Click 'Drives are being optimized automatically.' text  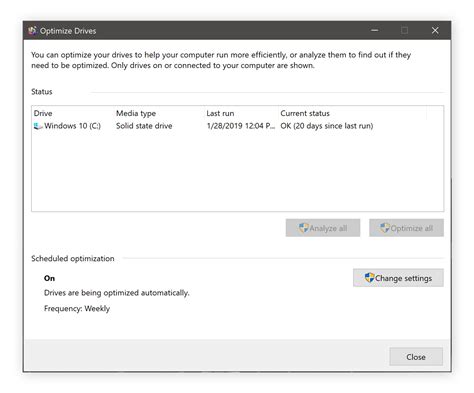click(117, 293)
